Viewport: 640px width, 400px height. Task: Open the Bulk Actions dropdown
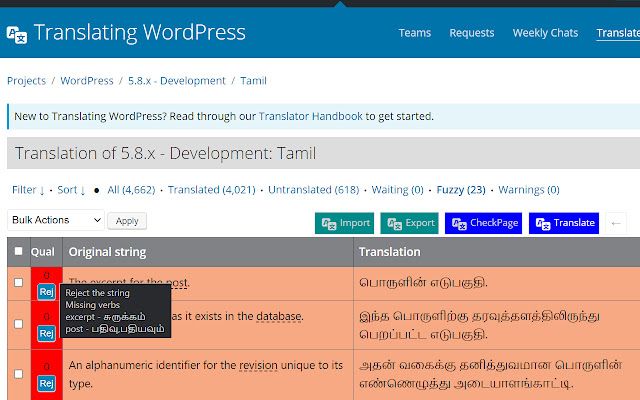point(56,220)
